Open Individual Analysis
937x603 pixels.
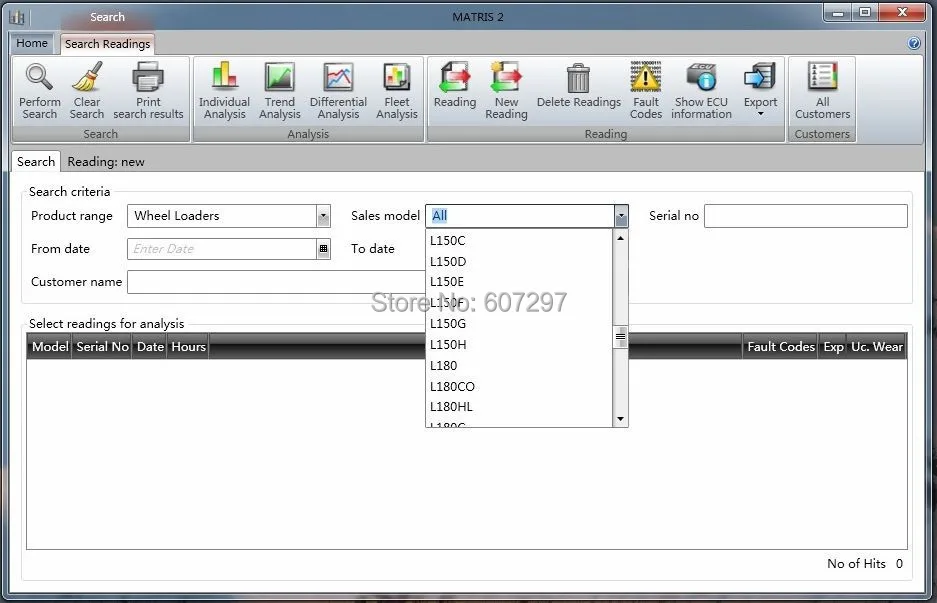click(x=224, y=91)
